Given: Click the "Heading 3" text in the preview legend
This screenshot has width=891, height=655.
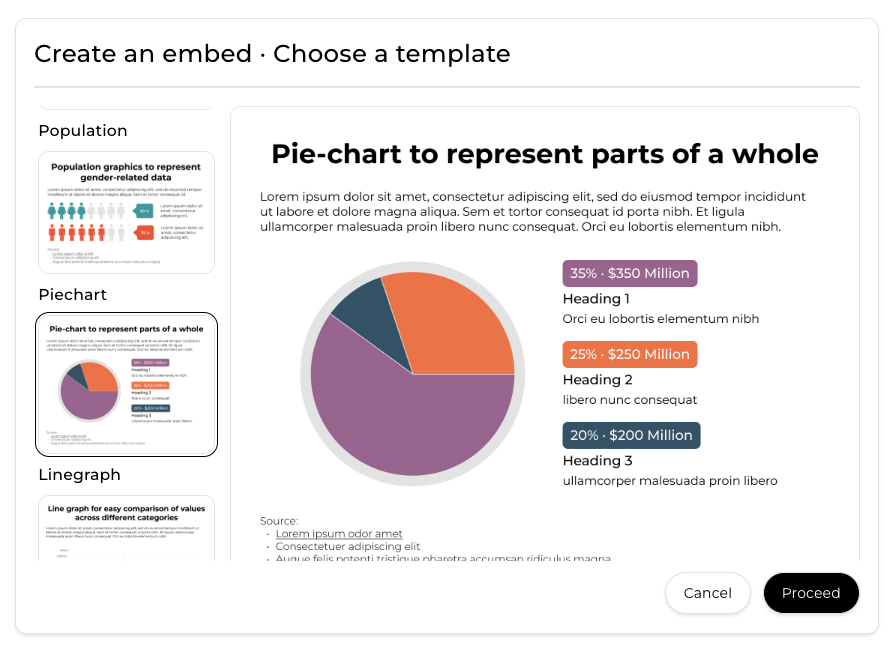Looking at the screenshot, I should tap(597, 461).
